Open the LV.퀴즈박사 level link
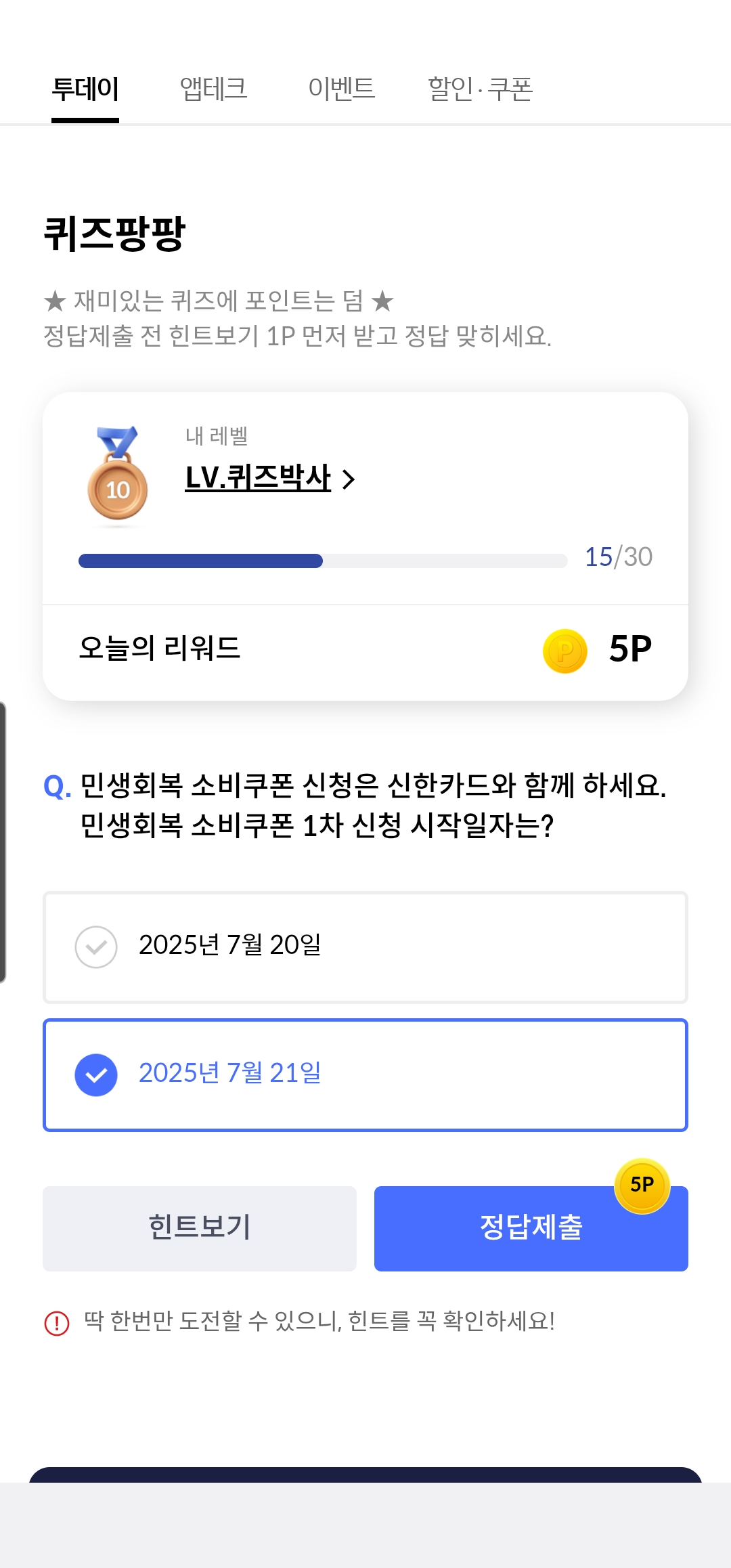The width and height of the screenshot is (731, 1568). coord(258,478)
